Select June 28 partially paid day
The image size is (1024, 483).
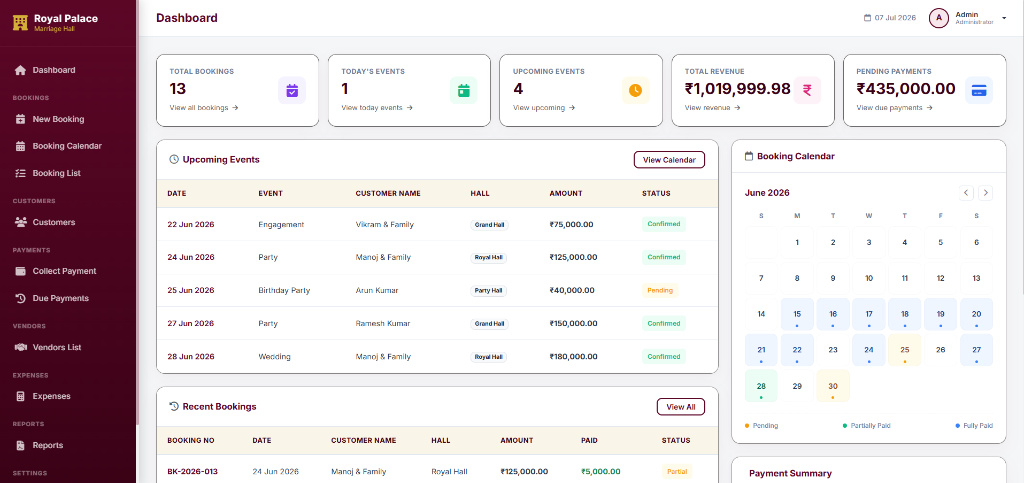tap(761, 386)
